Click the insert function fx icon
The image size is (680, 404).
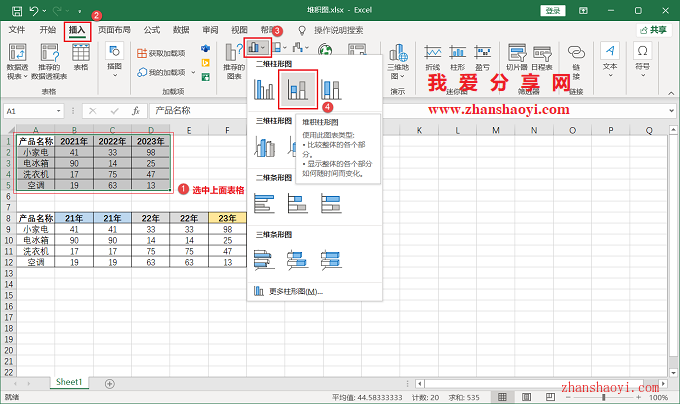(x=136, y=111)
